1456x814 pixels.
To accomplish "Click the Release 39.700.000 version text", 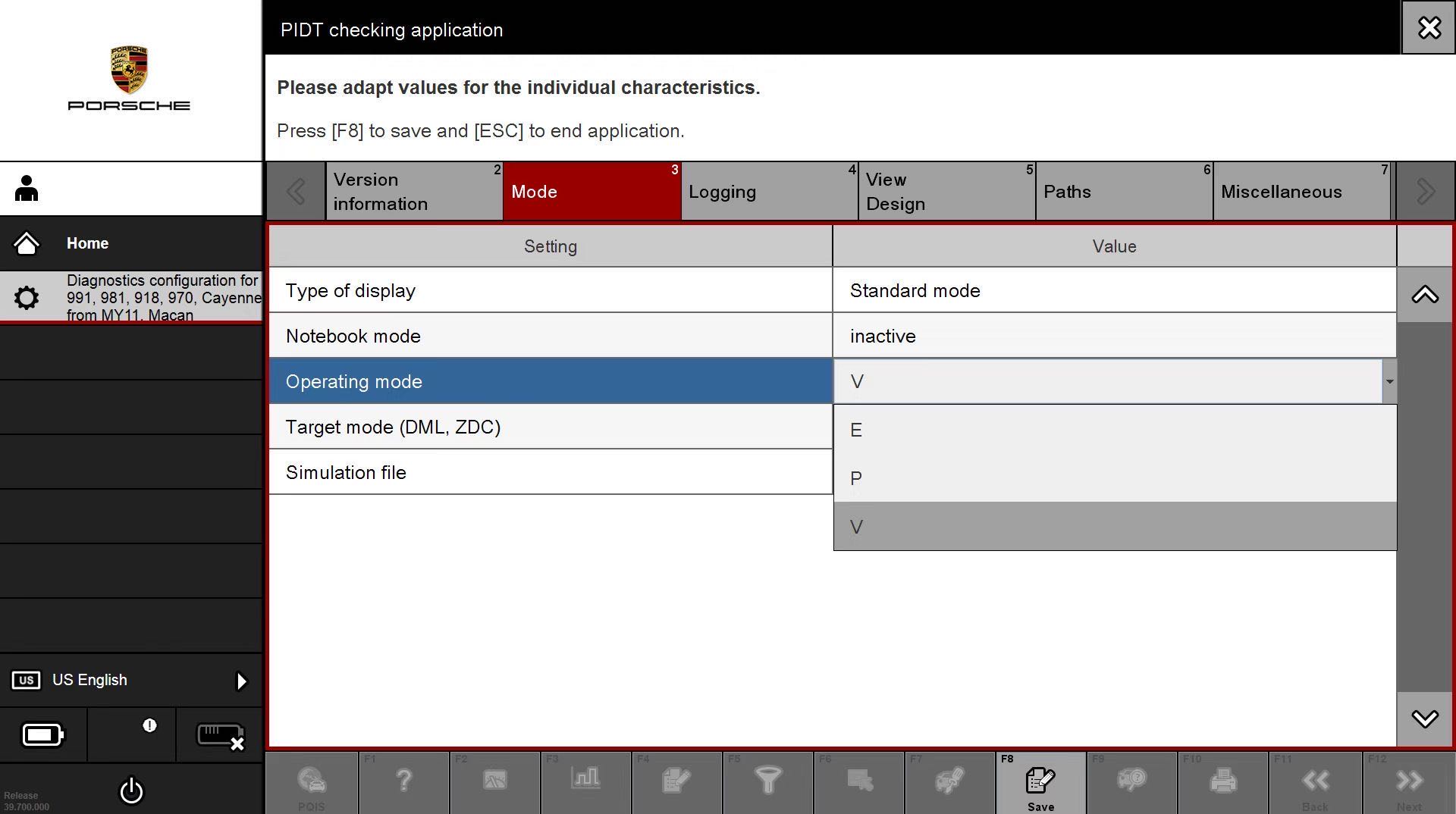I will coord(26,801).
